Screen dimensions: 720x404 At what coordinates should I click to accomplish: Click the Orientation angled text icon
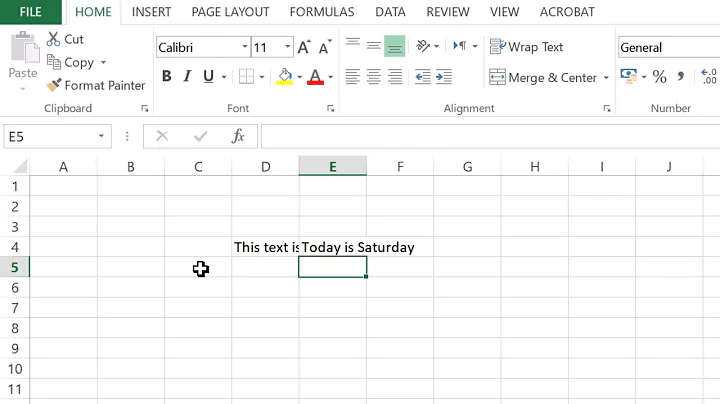(x=422, y=46)
